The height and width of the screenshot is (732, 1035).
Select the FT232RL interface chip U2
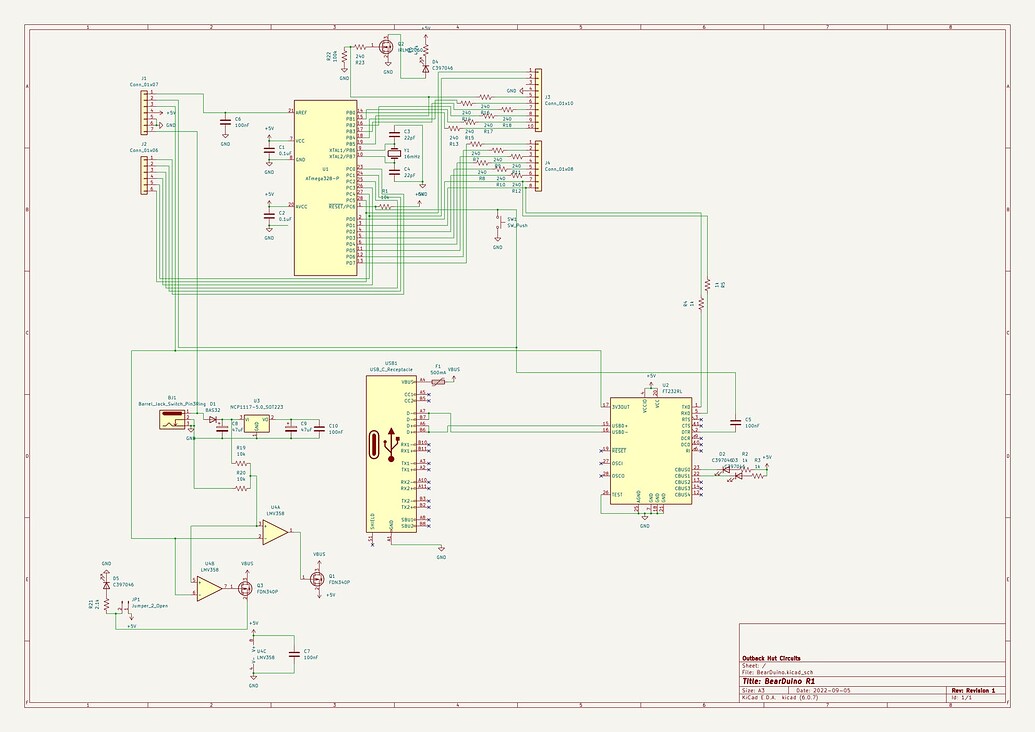650,450
